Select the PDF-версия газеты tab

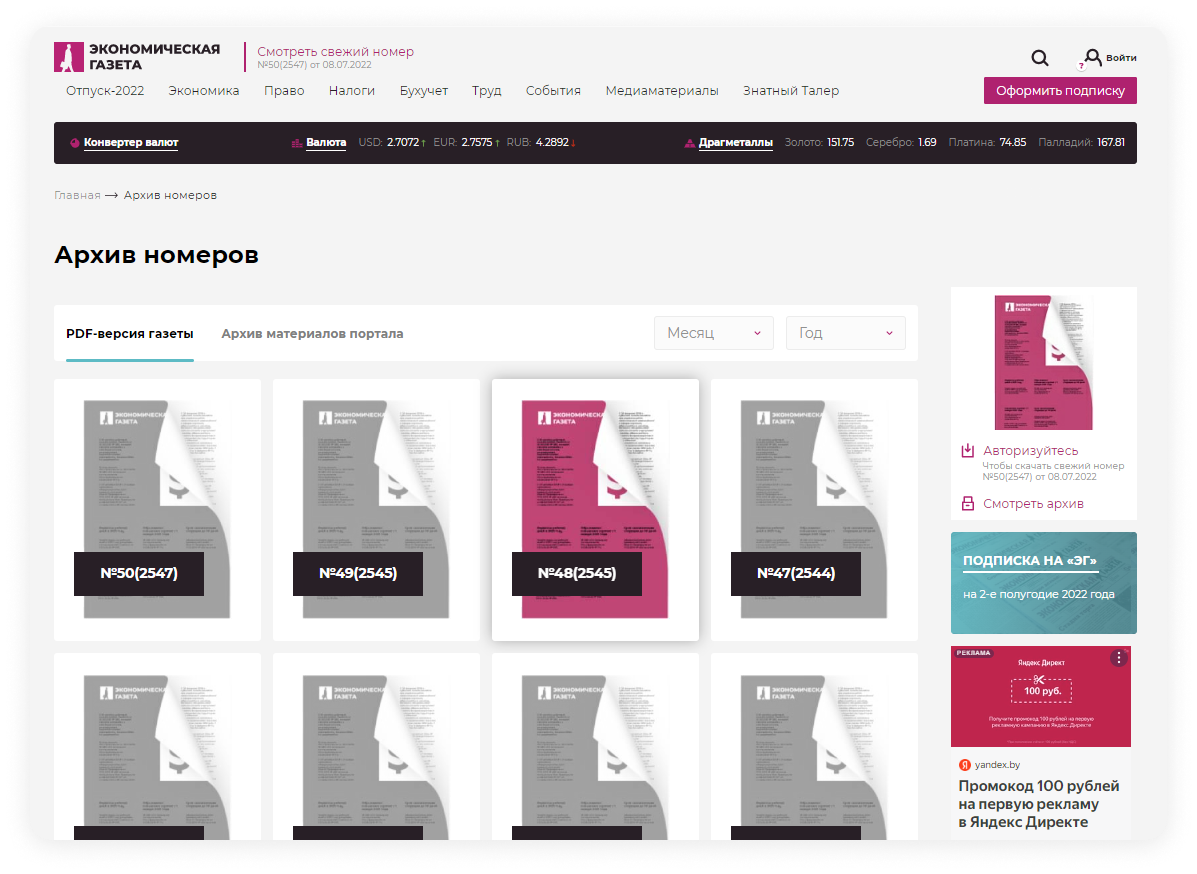click(x=130, y=334)
